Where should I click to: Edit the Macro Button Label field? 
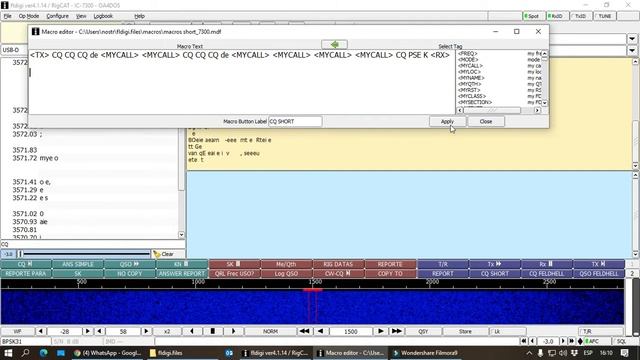pyautogui.click(x=295, y=121)
